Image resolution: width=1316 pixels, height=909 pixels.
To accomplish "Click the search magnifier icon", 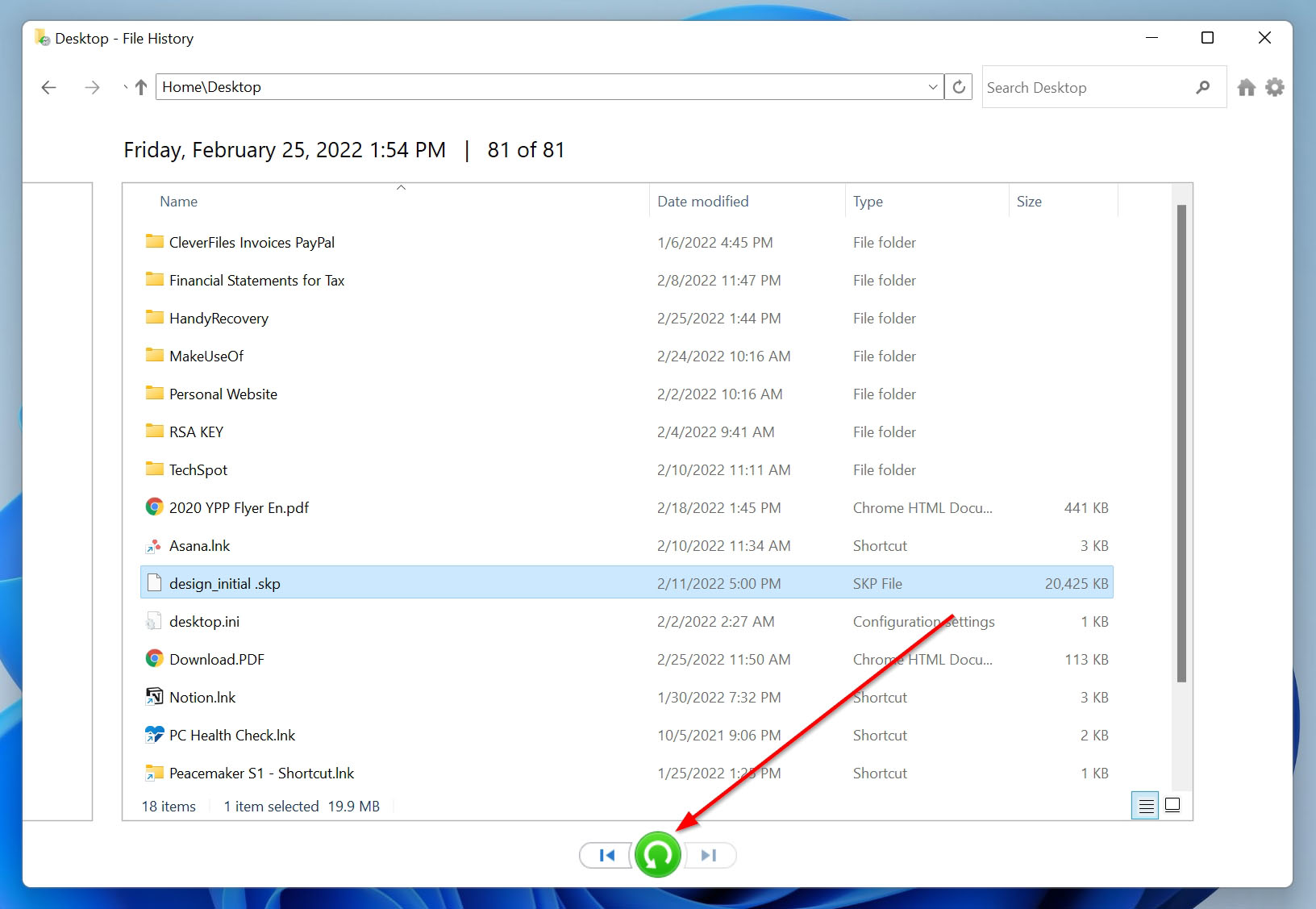I will 1202,86.
